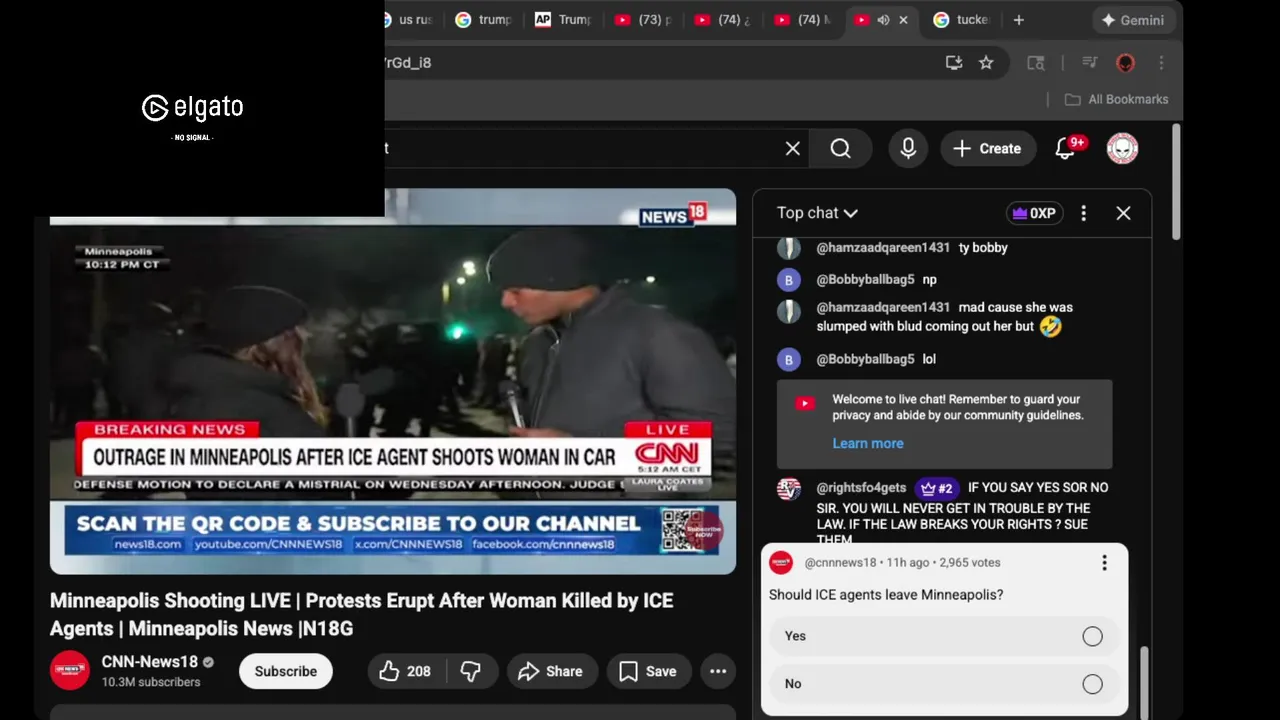Image resolution: width=1280 pixels, height=720 pixels.
Task: Switch to the AP 'Trump' tab
Action: 563,20
